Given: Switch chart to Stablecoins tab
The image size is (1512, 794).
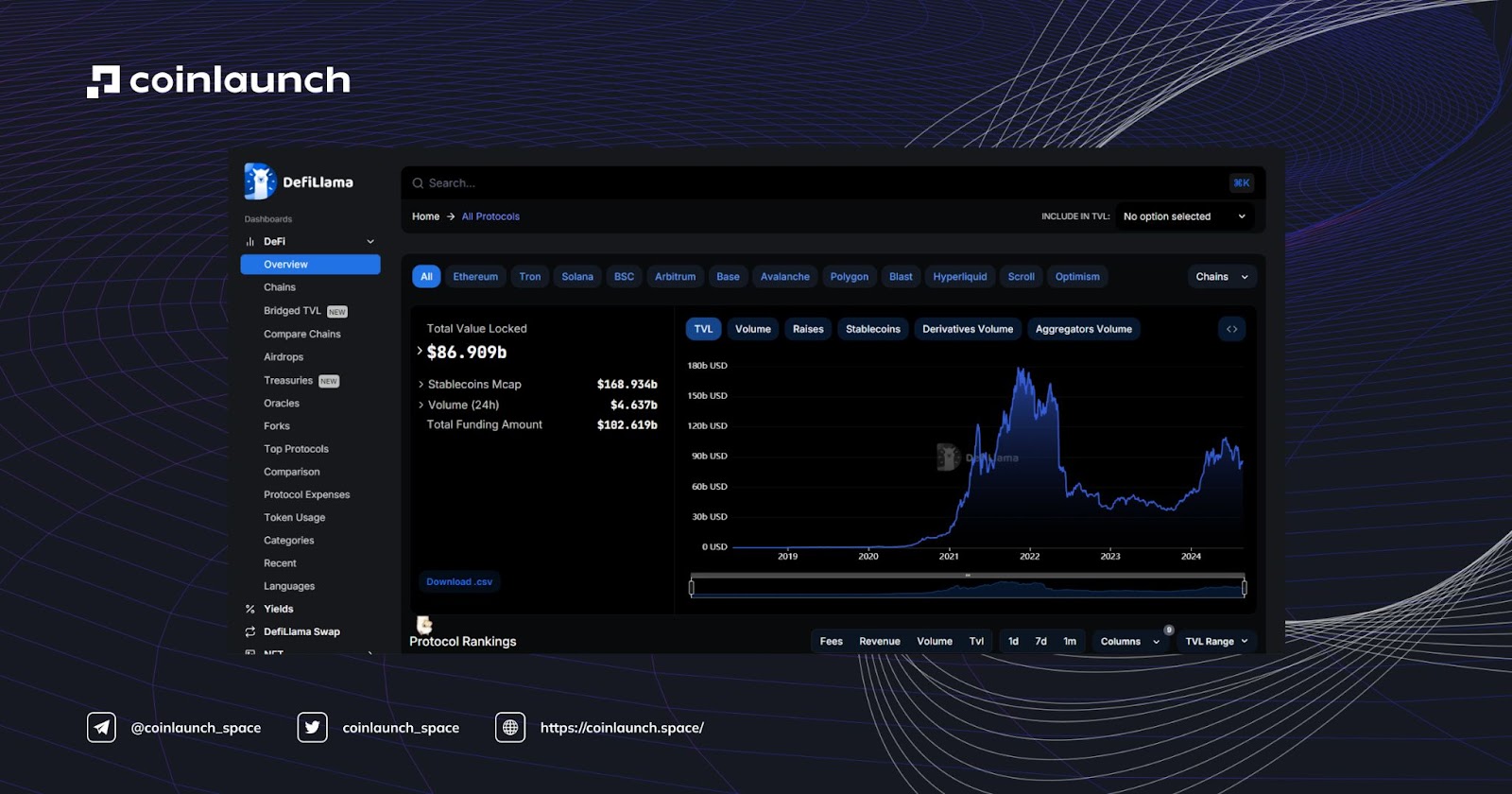Looking at the screenshot, I should coord(873,329).
